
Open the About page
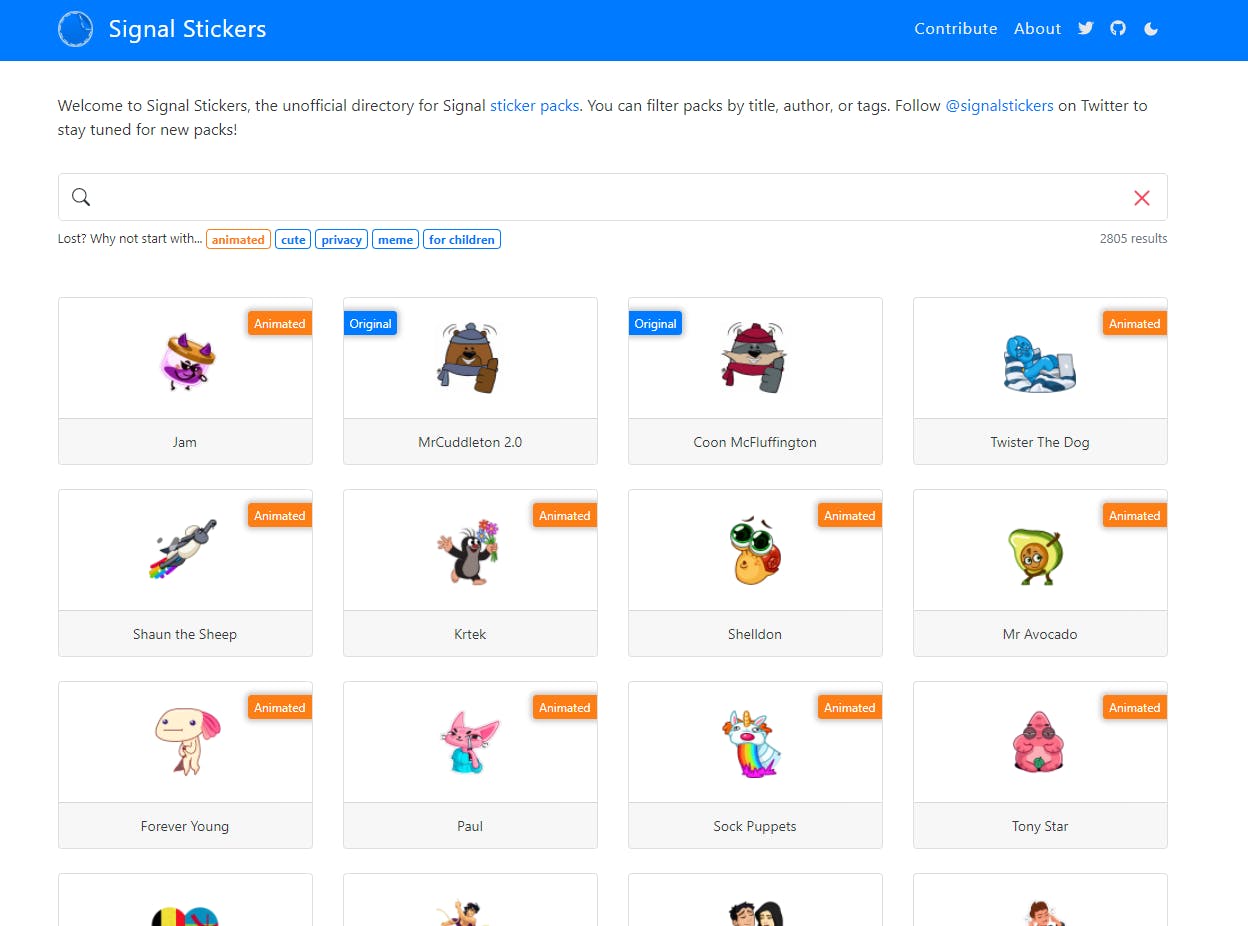tap(1037, 28)
